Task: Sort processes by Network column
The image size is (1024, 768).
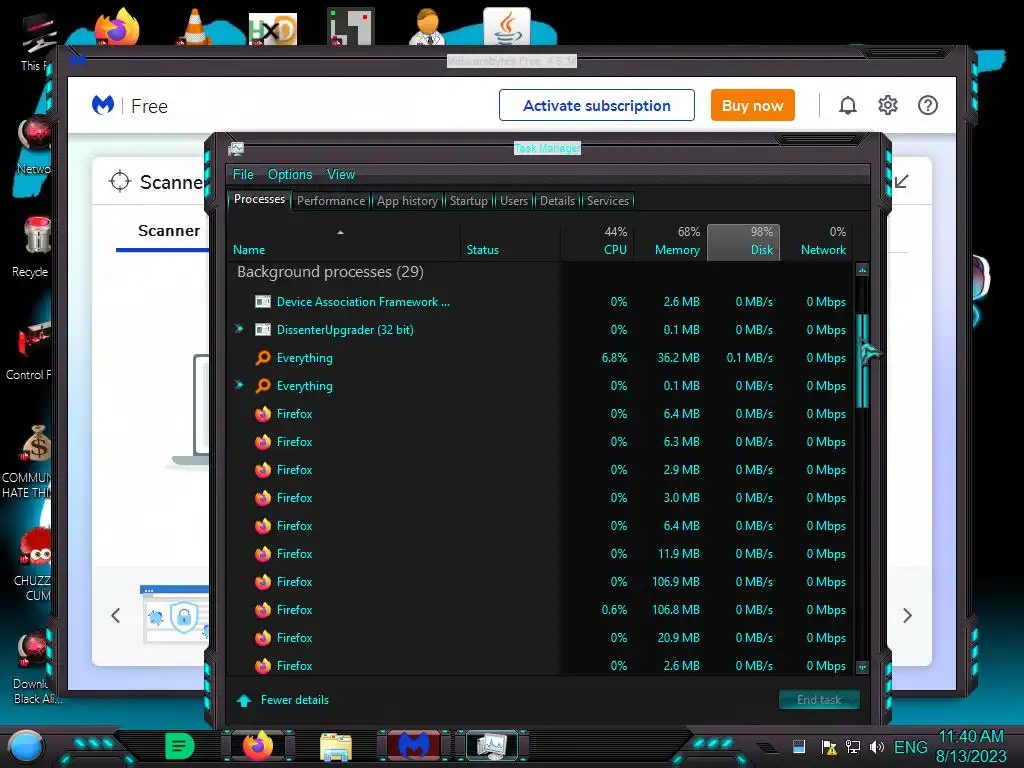Action: [816, 241]
